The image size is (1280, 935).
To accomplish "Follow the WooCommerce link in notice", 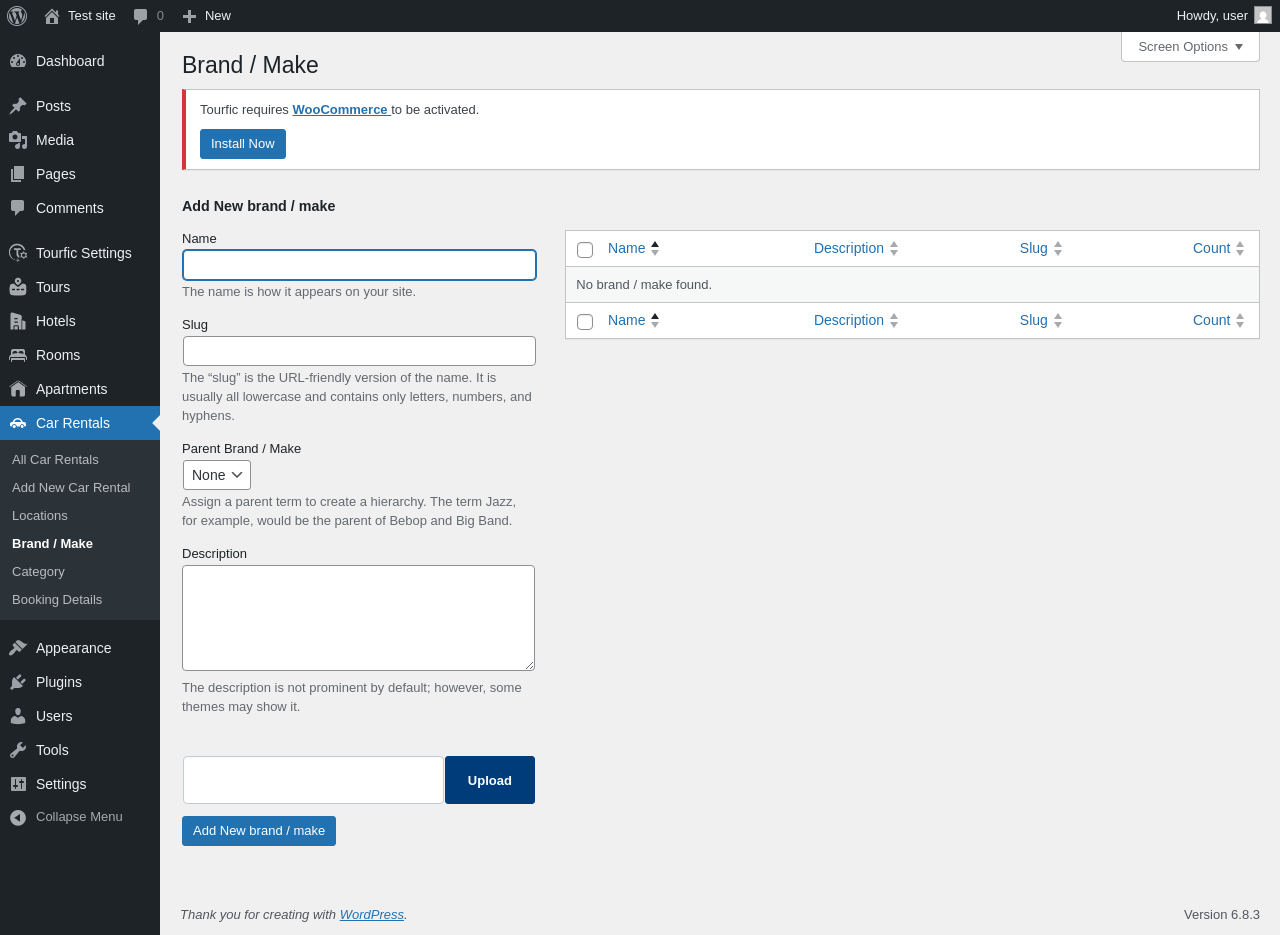I will click(340, 110).
